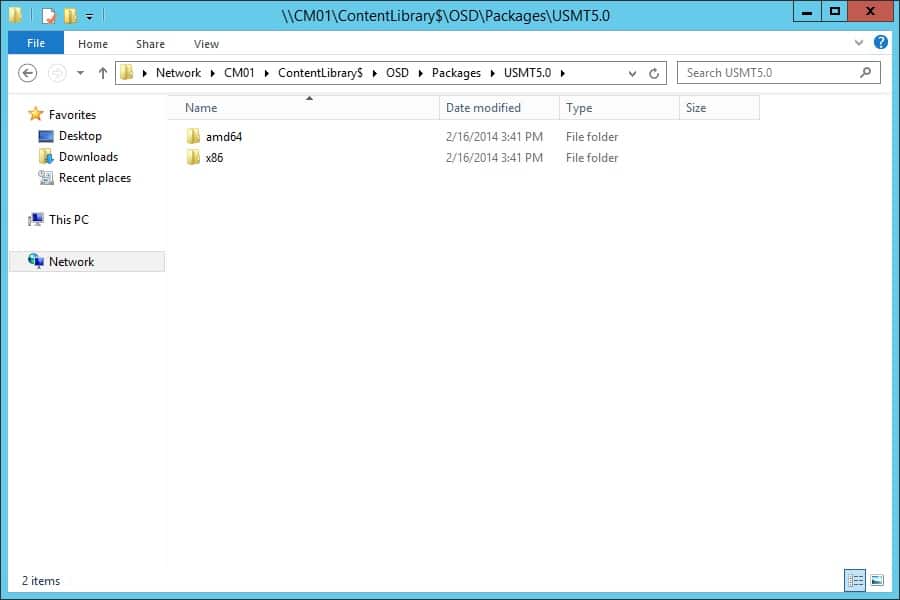This screenshot has width=900, height=600.
Task: Navigate to Packages via breadcrumb
Action: [456, 72]
